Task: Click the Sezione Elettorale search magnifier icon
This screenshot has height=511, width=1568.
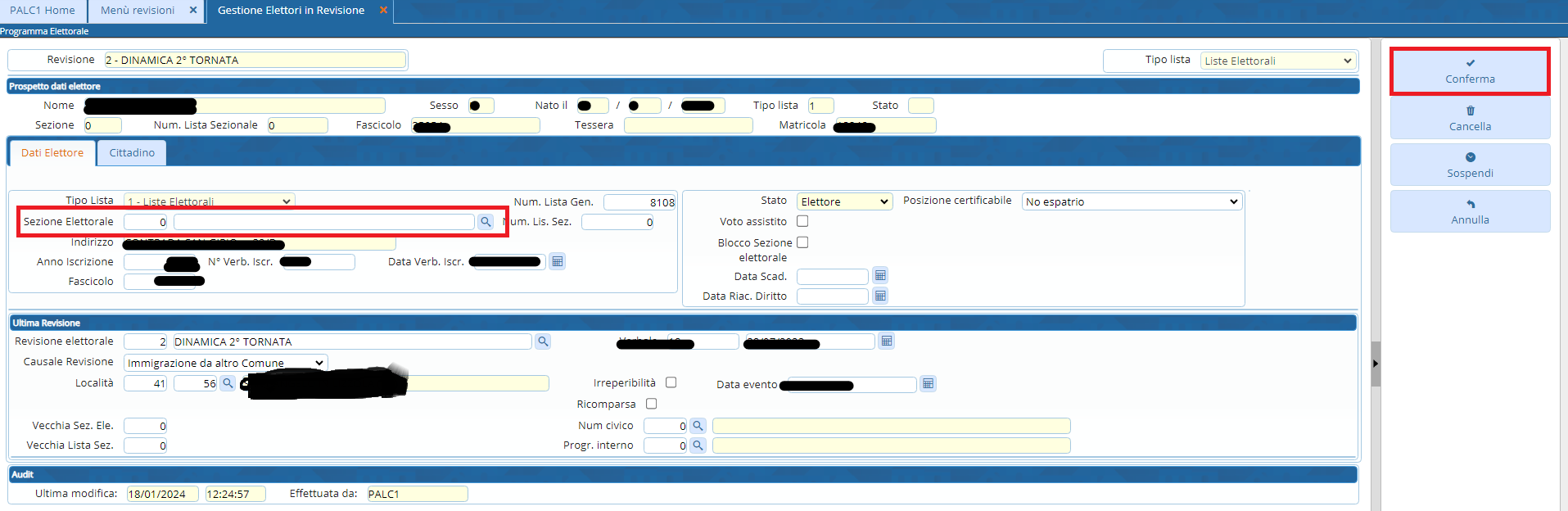Action: coord(486,222)
